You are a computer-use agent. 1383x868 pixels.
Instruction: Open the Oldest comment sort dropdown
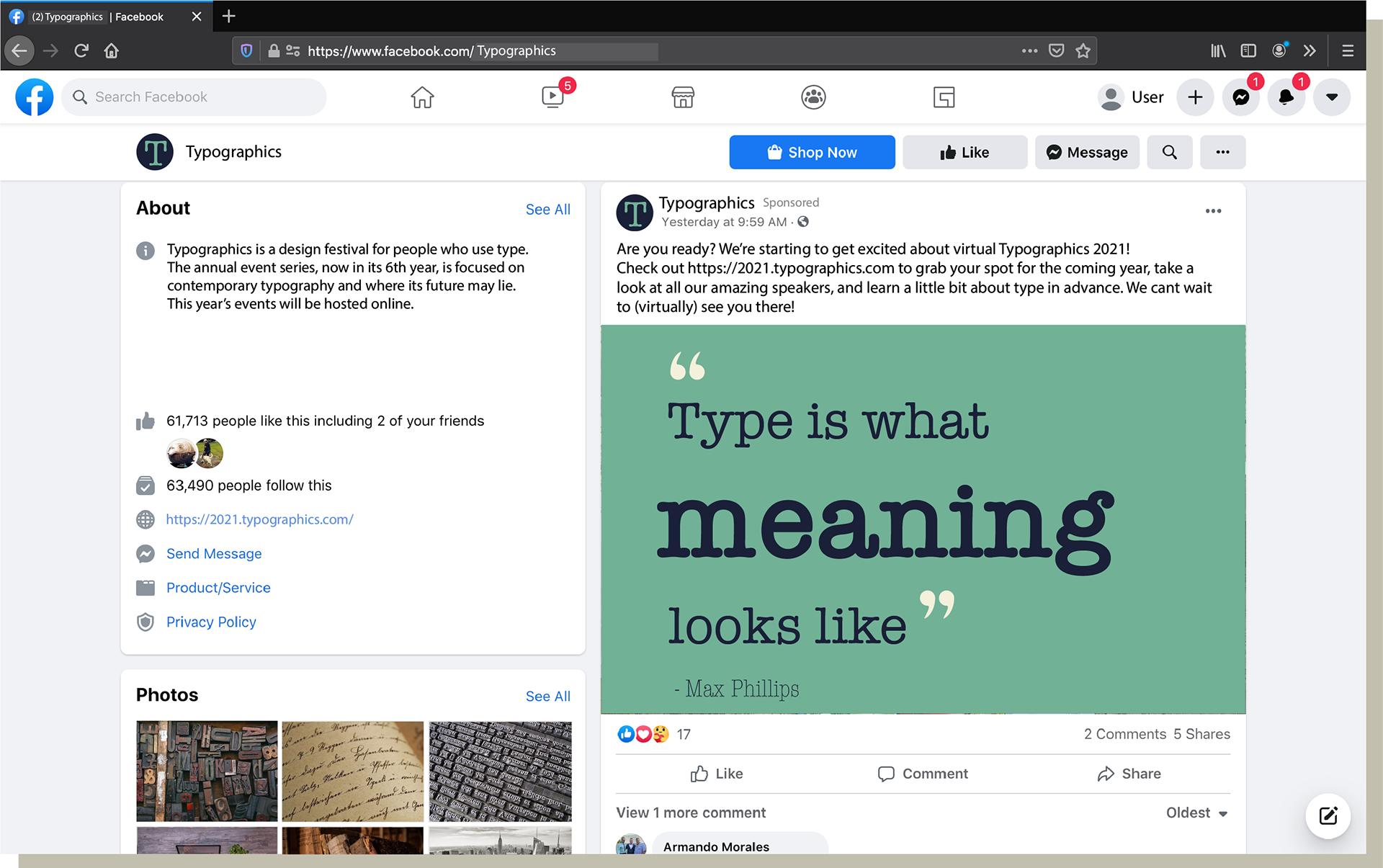pos(1196,813)
